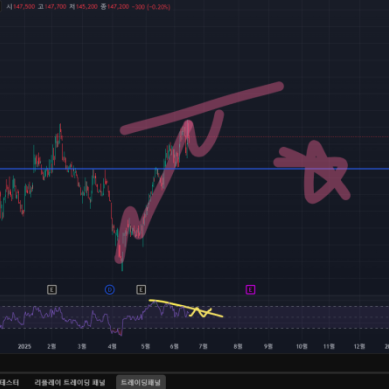
Task: Click the 12월 label on time axis
Action: point(359,347)
